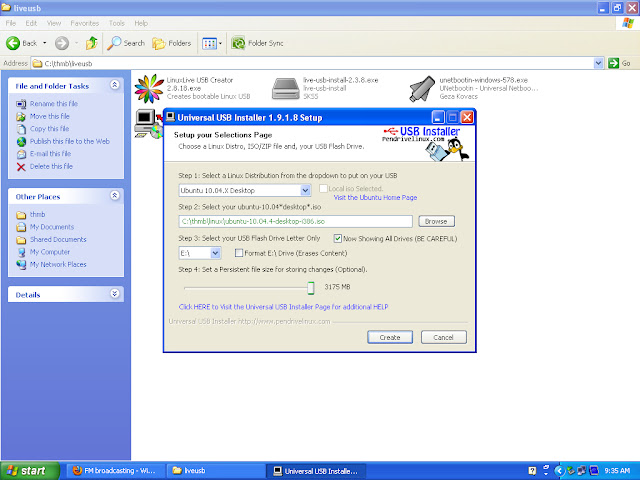
Task: Click the Cancel button in setup dialog
Action: point(444,337)
